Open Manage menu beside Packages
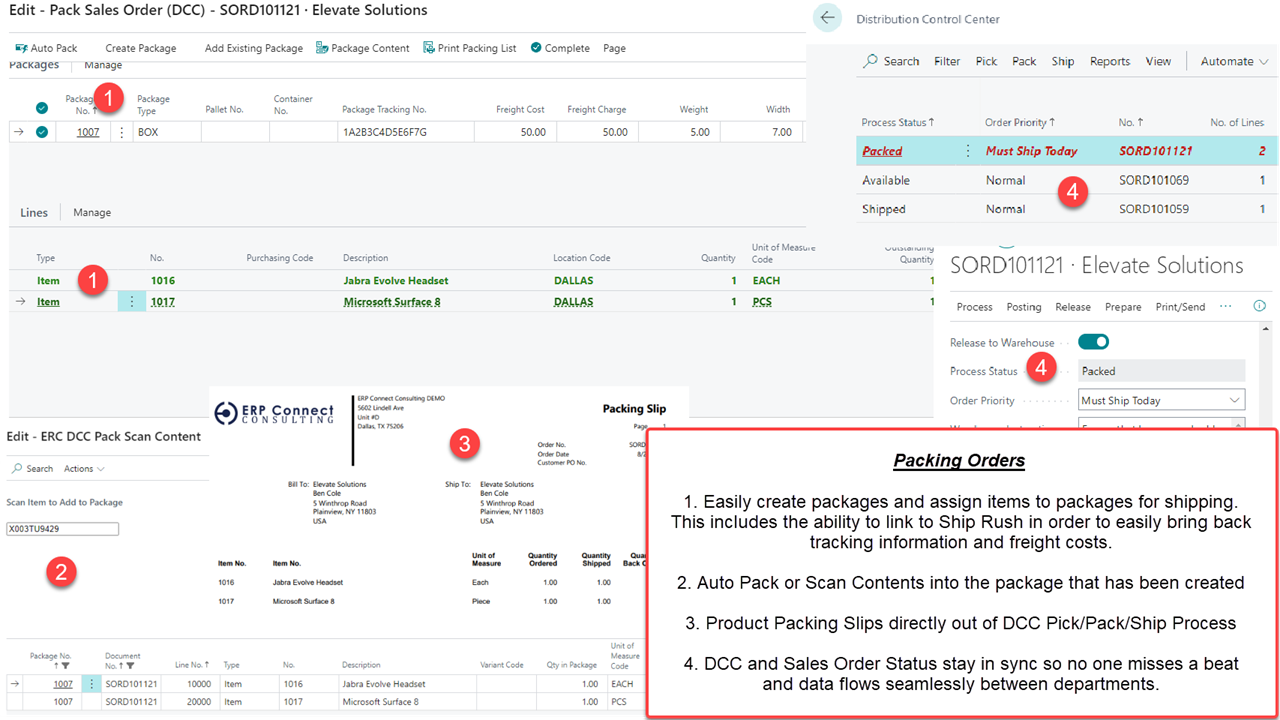1280x720 pixels. point(103,65)
